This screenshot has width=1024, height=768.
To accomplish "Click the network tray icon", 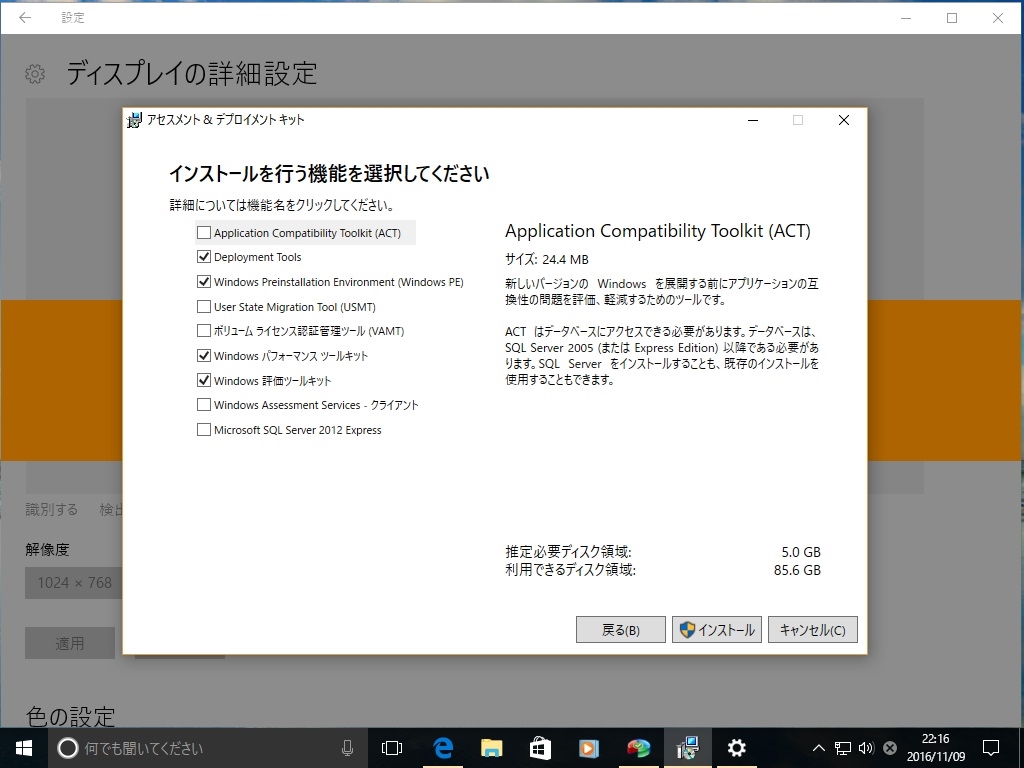I will coord(842,748).
